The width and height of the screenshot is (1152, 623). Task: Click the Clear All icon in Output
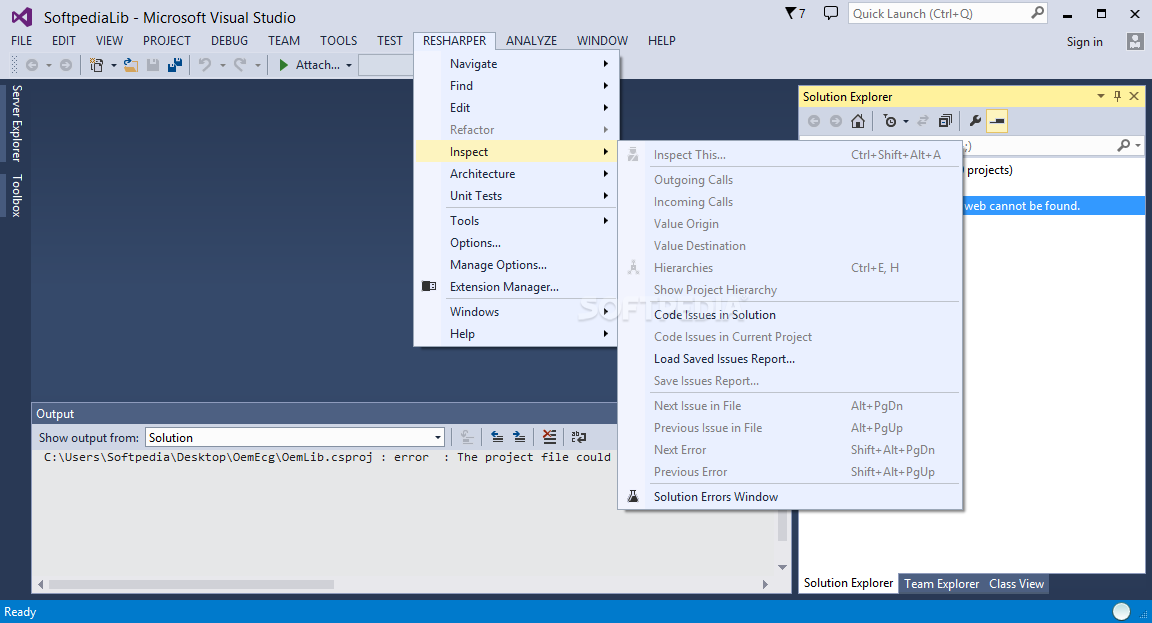549,438
